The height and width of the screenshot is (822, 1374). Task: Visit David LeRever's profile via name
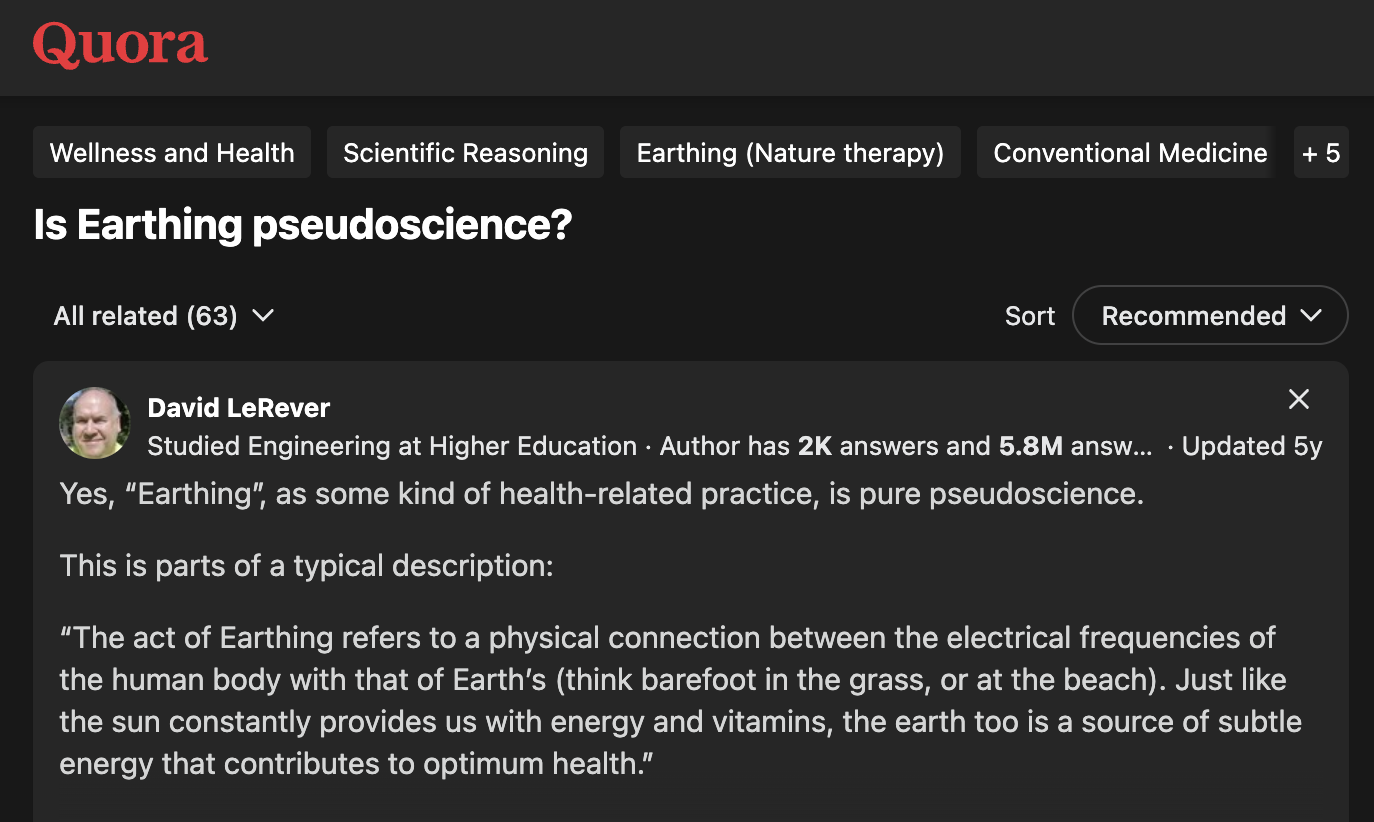238,408
